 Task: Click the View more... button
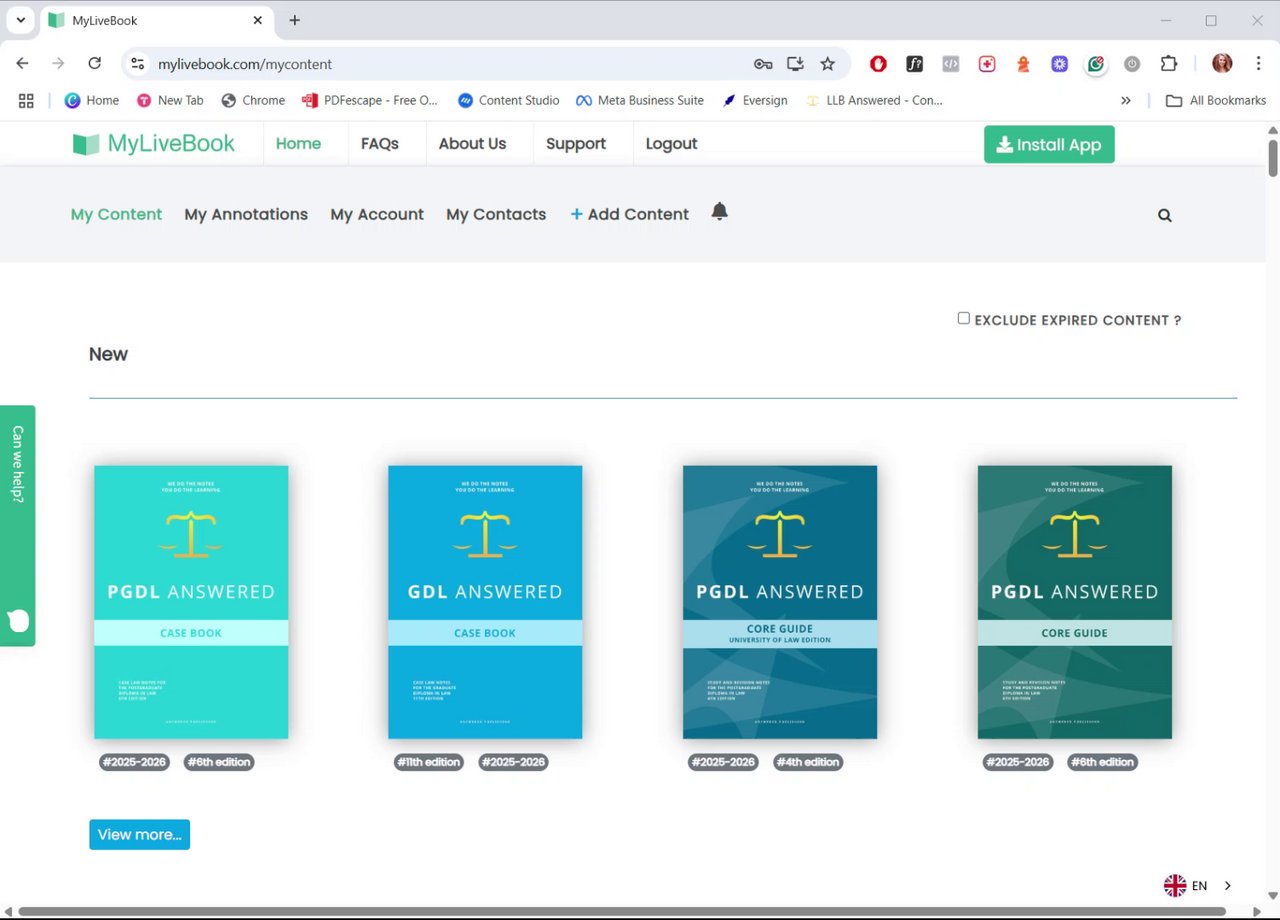tap(139, 835)
